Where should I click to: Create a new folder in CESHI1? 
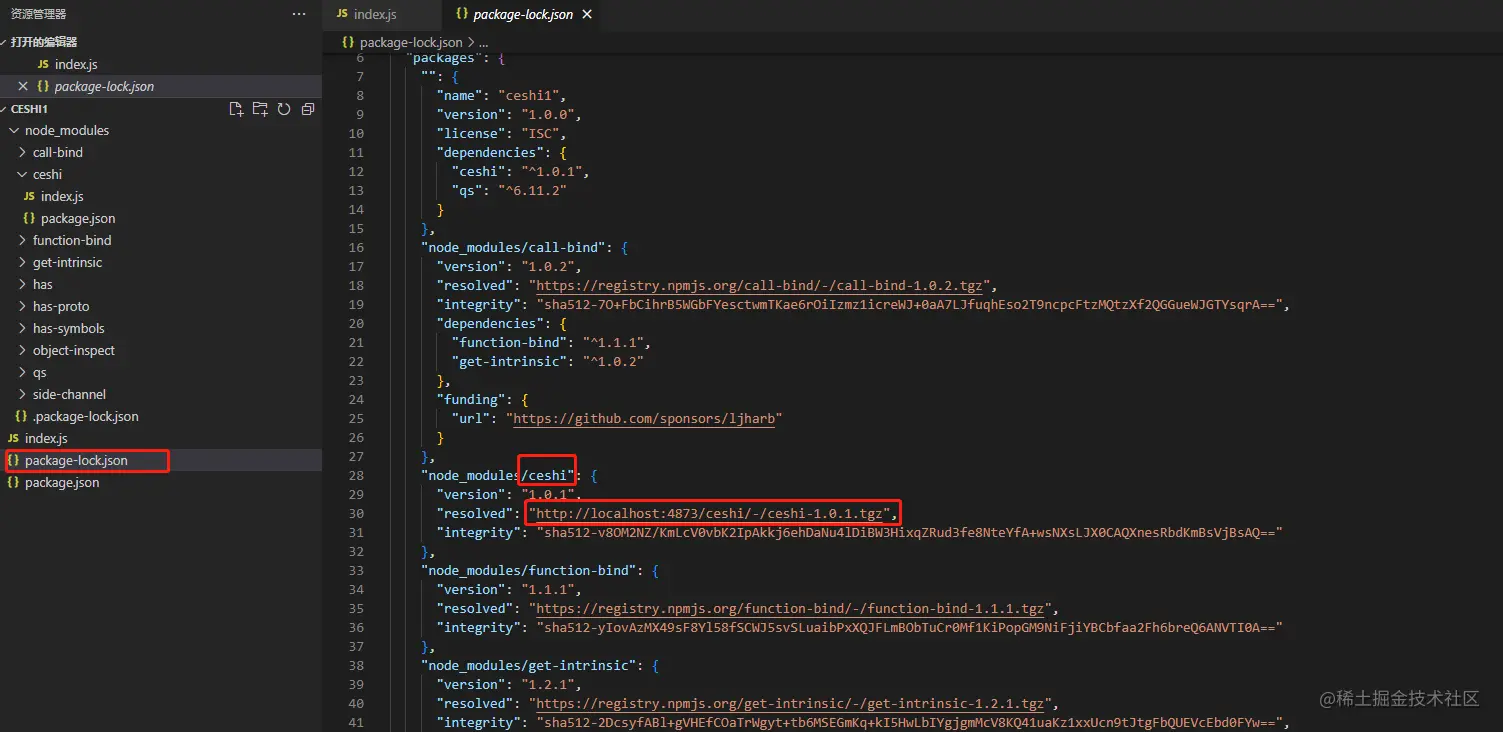(260, 109)
